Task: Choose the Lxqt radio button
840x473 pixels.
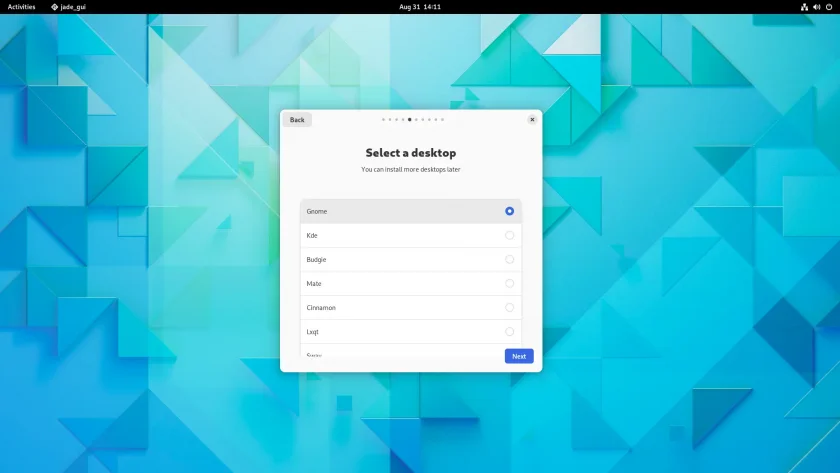Action: point(509,332)
